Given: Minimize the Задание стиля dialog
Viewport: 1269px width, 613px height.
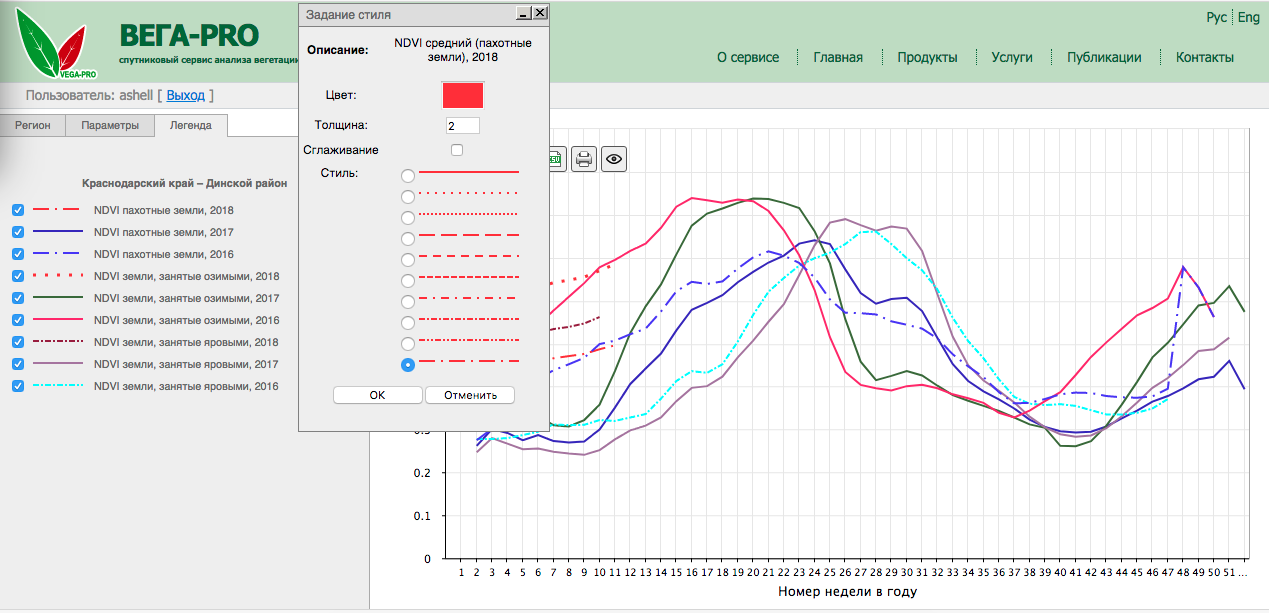Looking at the screenshot, I should (522, 13).
